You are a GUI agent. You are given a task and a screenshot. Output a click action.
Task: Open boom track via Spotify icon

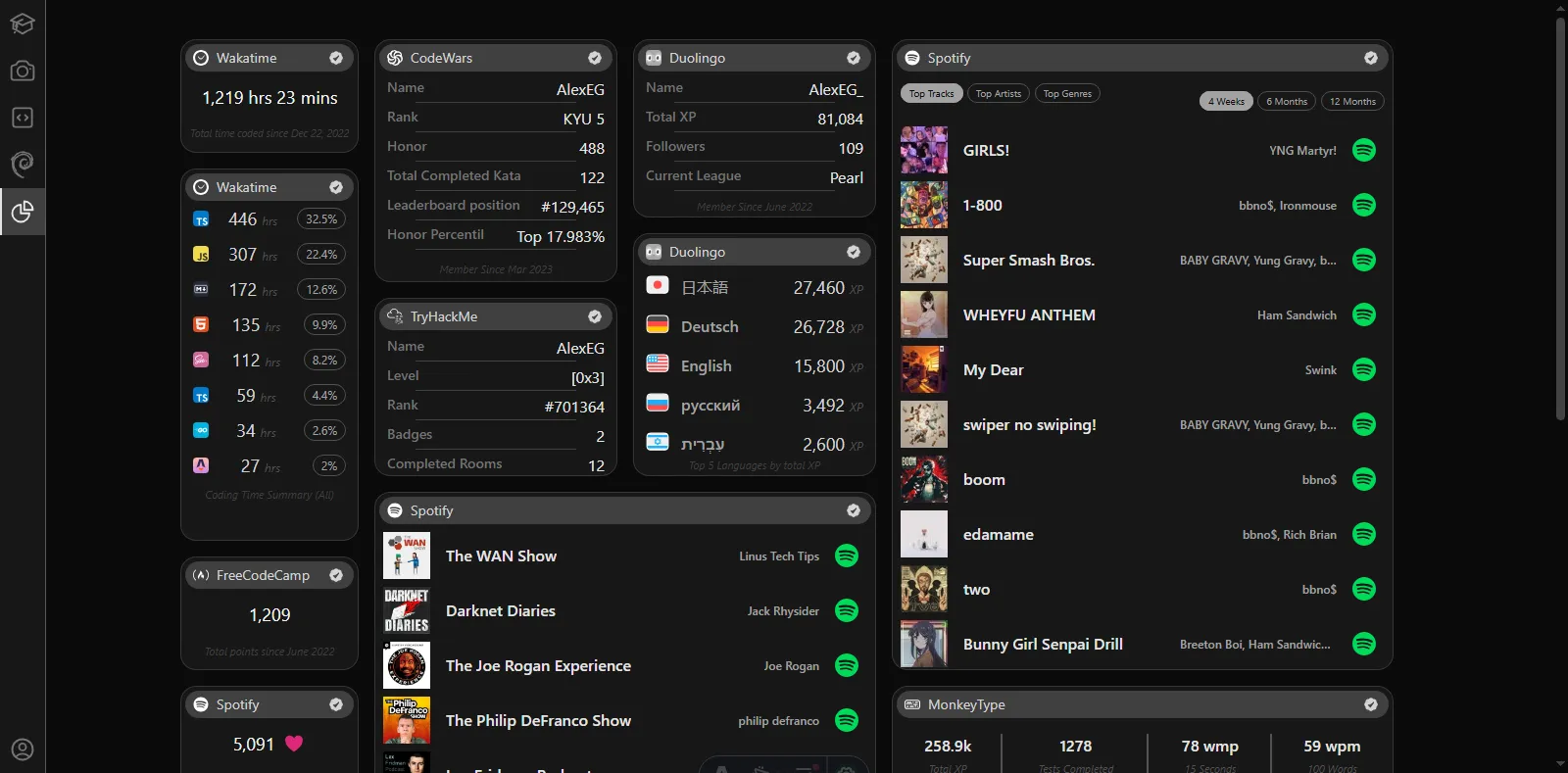point(1364,479)
